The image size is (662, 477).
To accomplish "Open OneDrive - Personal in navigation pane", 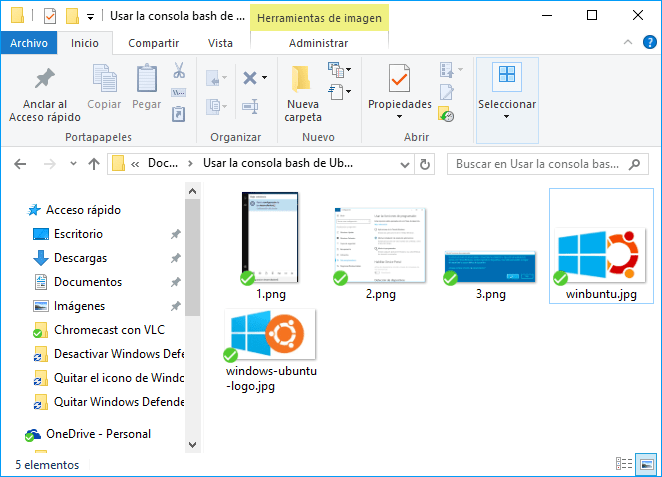I will [98, 434].
